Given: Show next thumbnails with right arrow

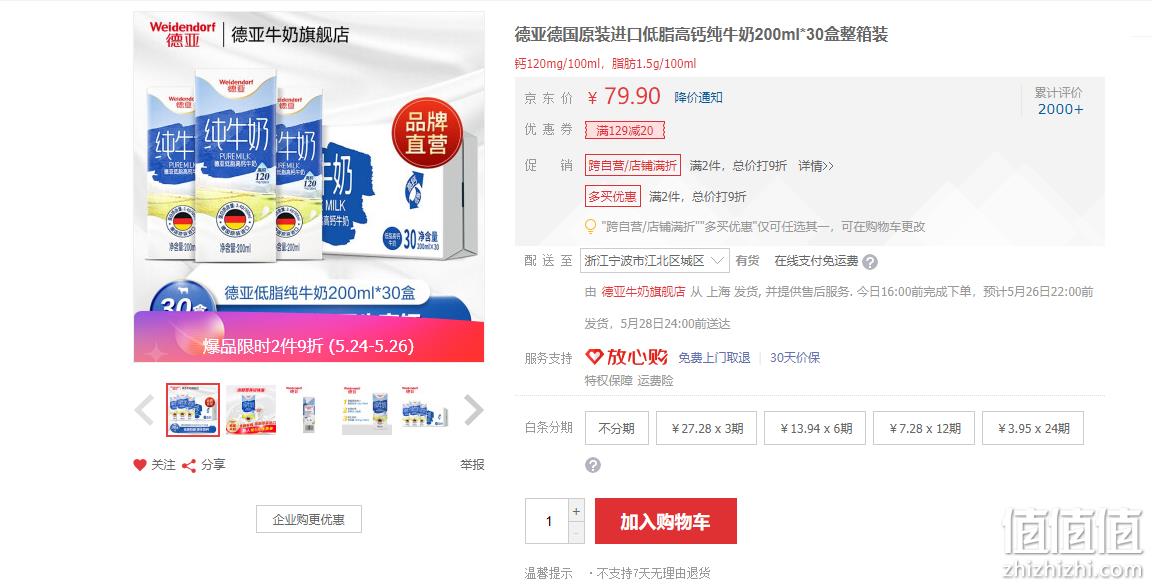Looking at the screenshot, I should click(474, 410).
